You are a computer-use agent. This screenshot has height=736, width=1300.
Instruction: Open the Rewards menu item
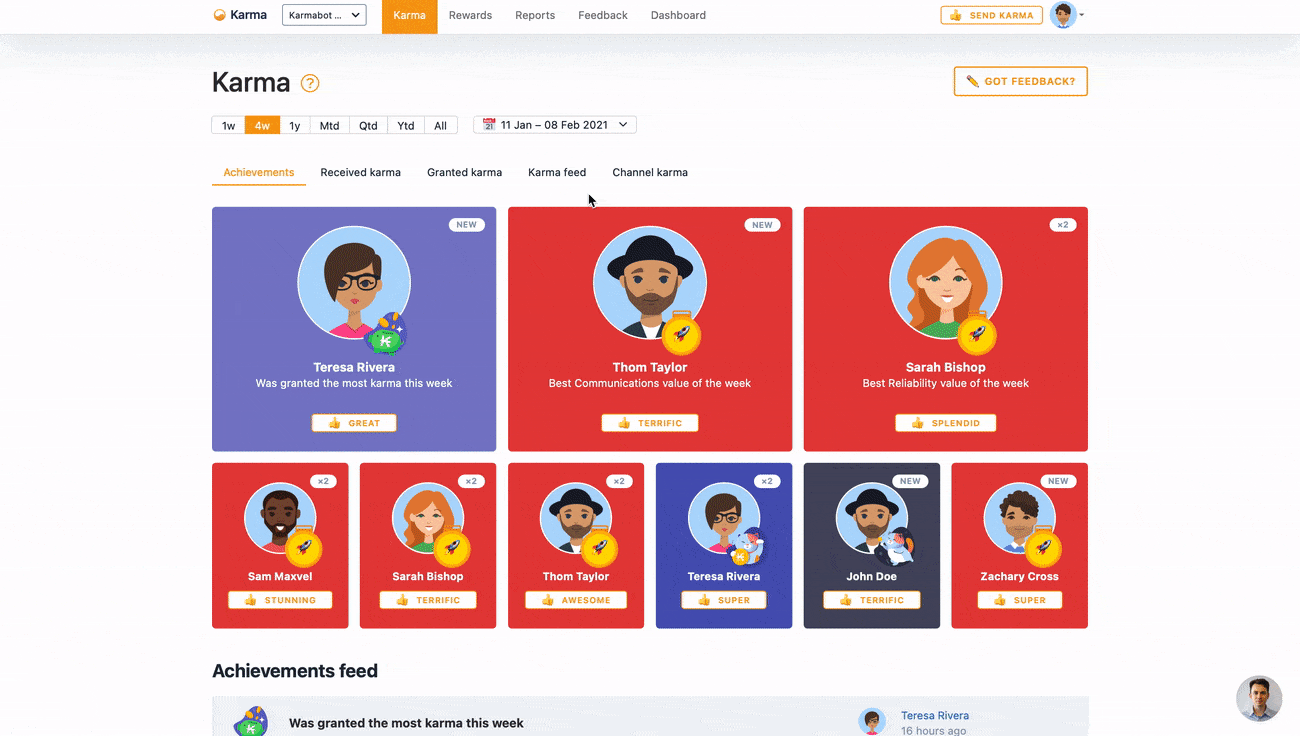[x=470, y=15]
